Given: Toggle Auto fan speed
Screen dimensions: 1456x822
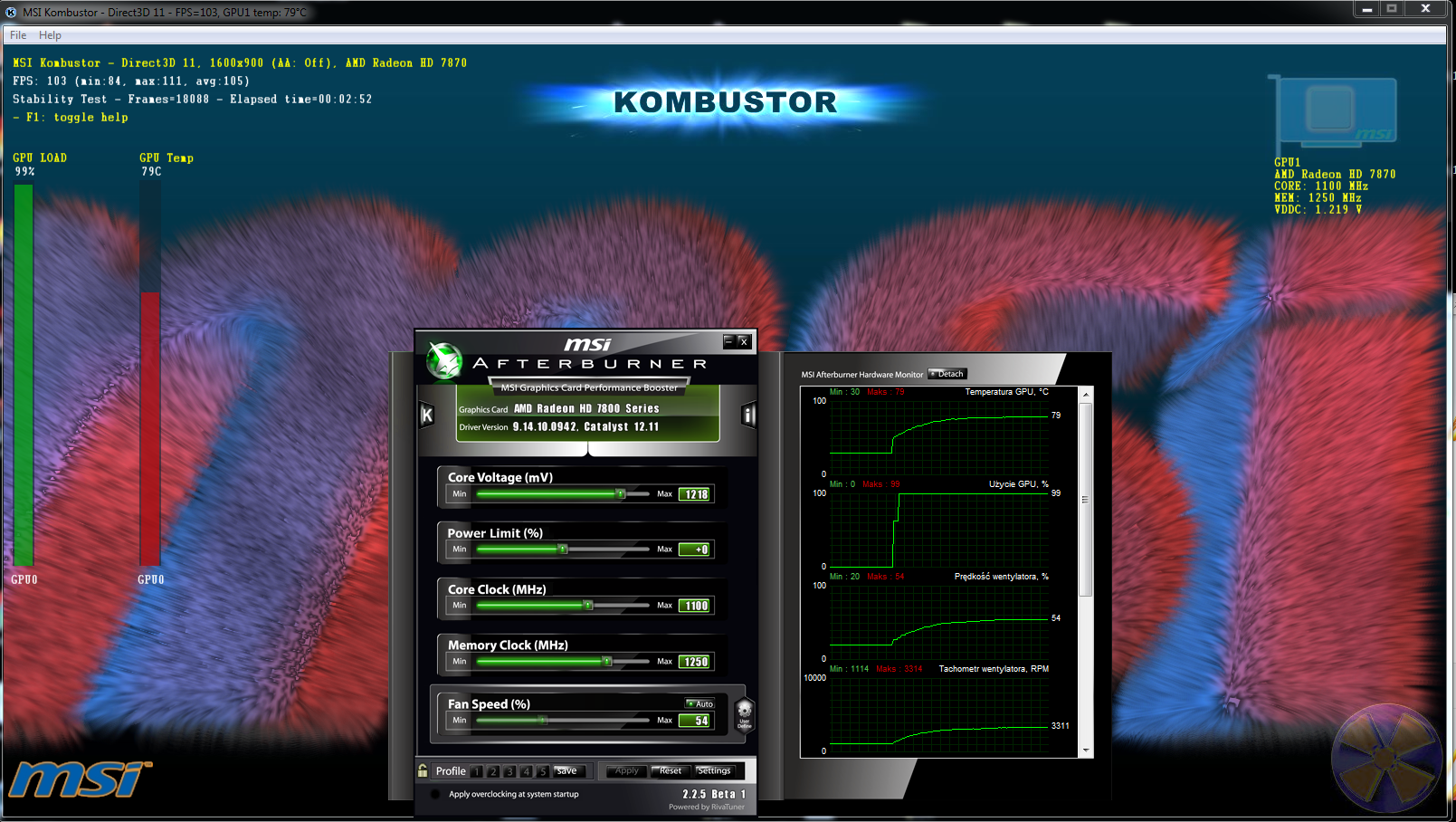Looking at the screenshot, I should tap(699, 703).
